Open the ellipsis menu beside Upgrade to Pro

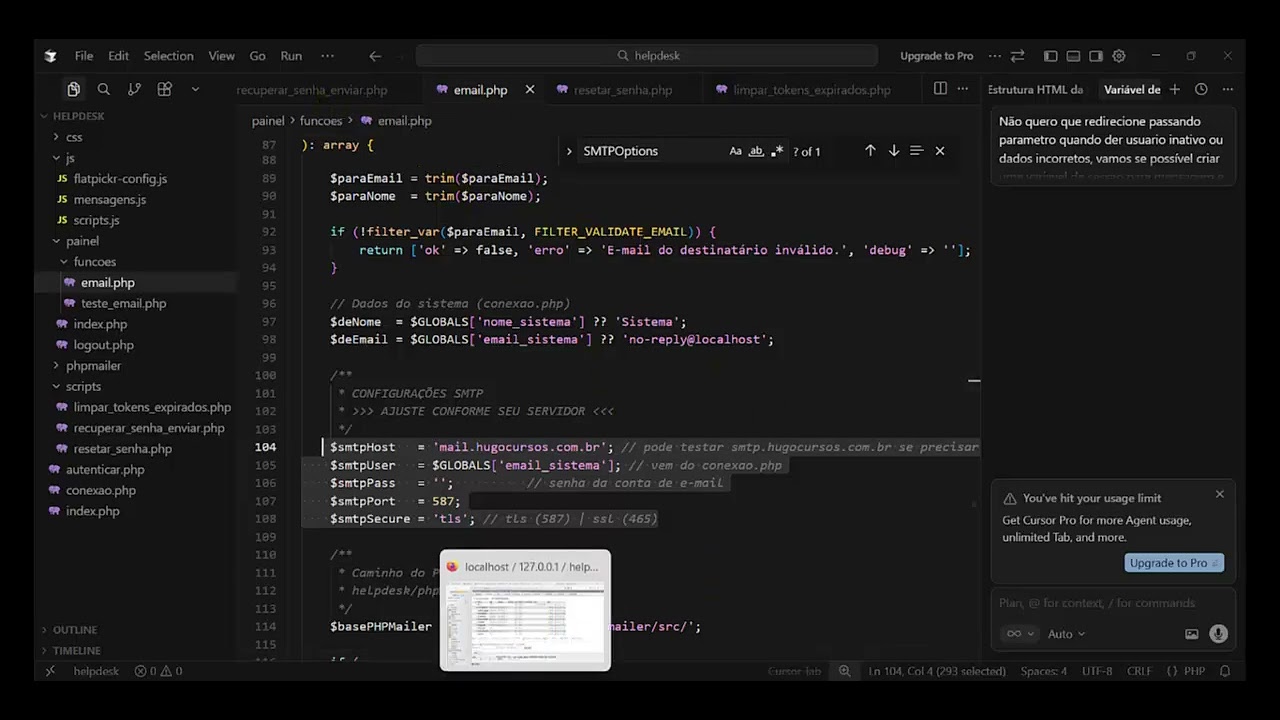[x=994, y=56]
